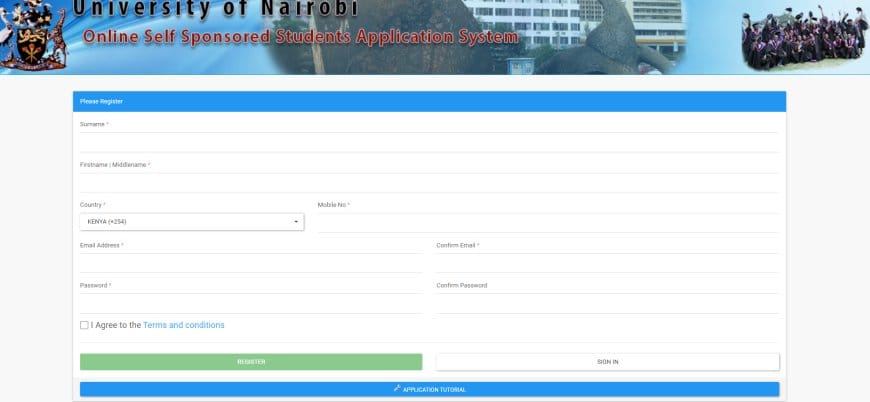
Task: Open the Terms and conditions link
Action: pos(184,325)
